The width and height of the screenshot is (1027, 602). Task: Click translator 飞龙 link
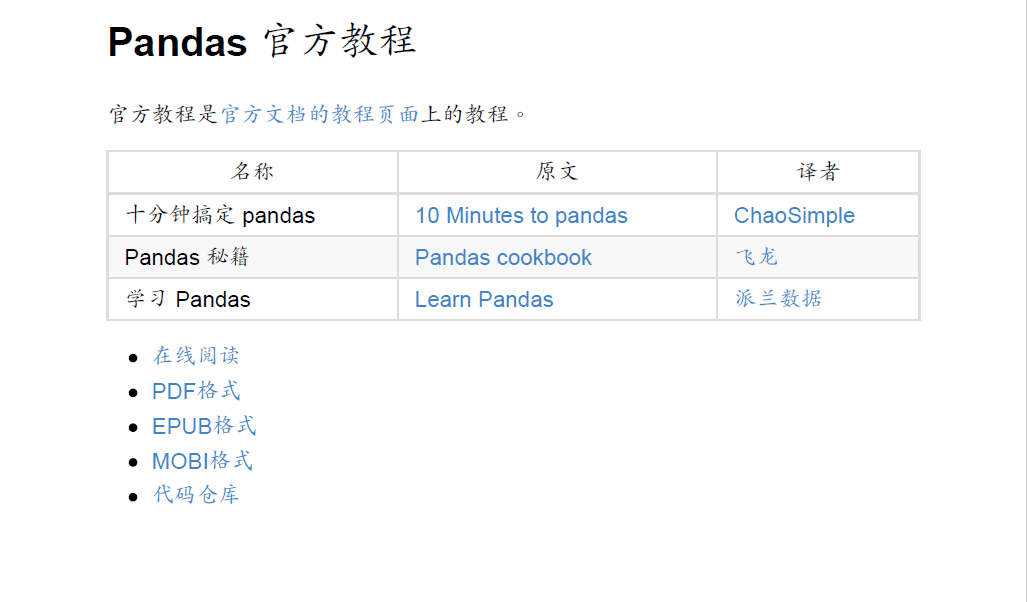click(x=756, y=257)
